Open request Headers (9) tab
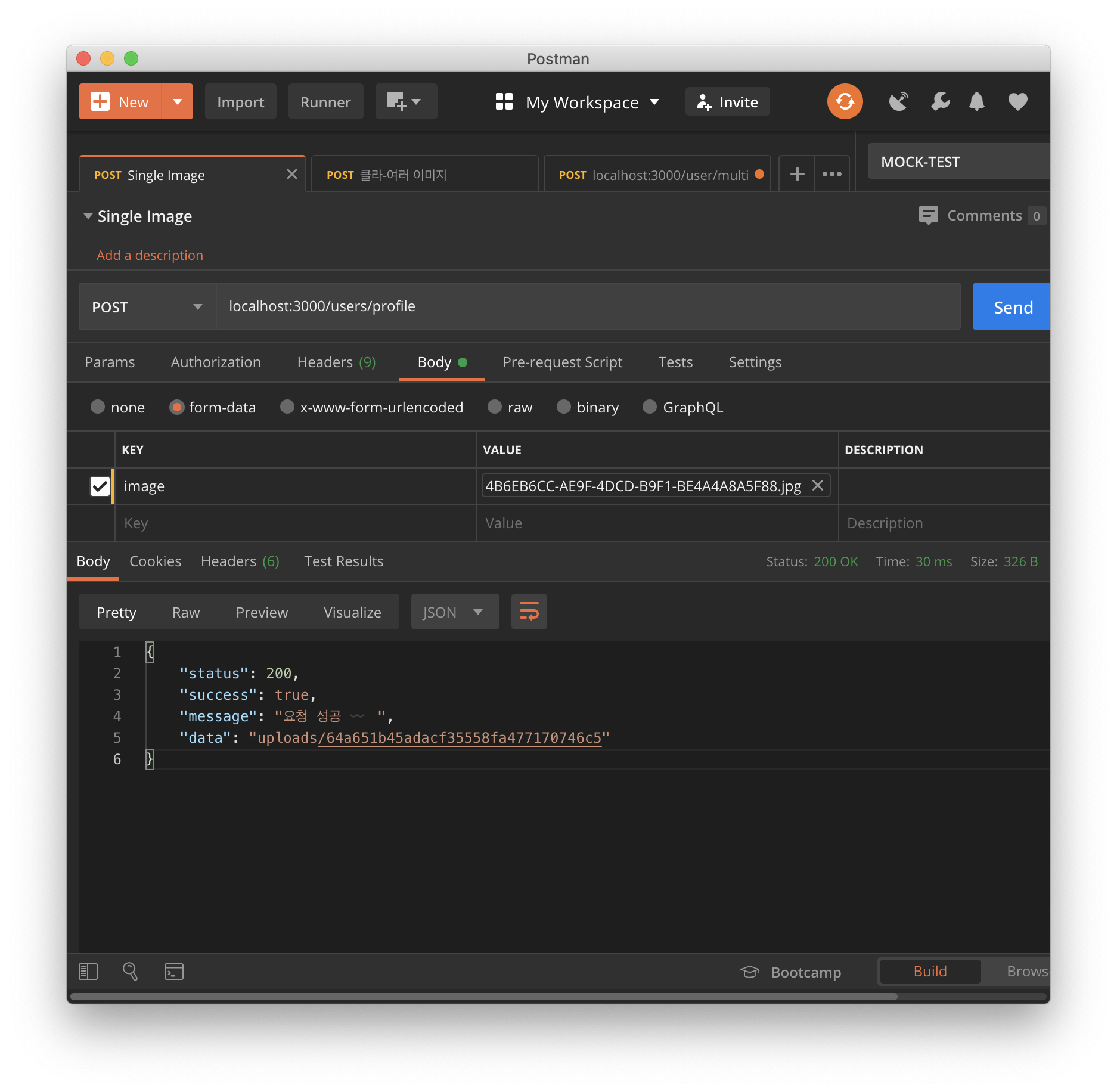 pyautogui.click(x=336, y=362)
